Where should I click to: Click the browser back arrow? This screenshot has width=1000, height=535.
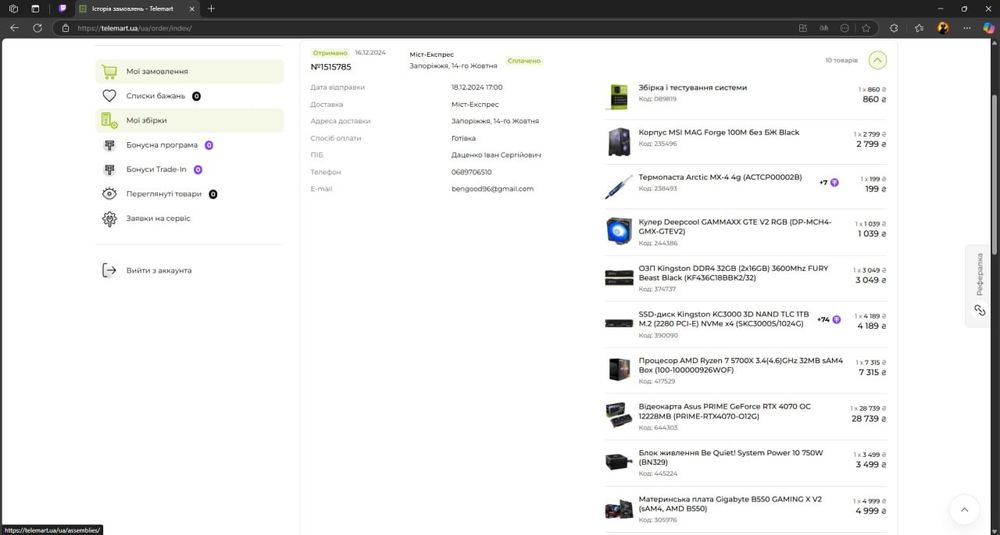(15, 28)
